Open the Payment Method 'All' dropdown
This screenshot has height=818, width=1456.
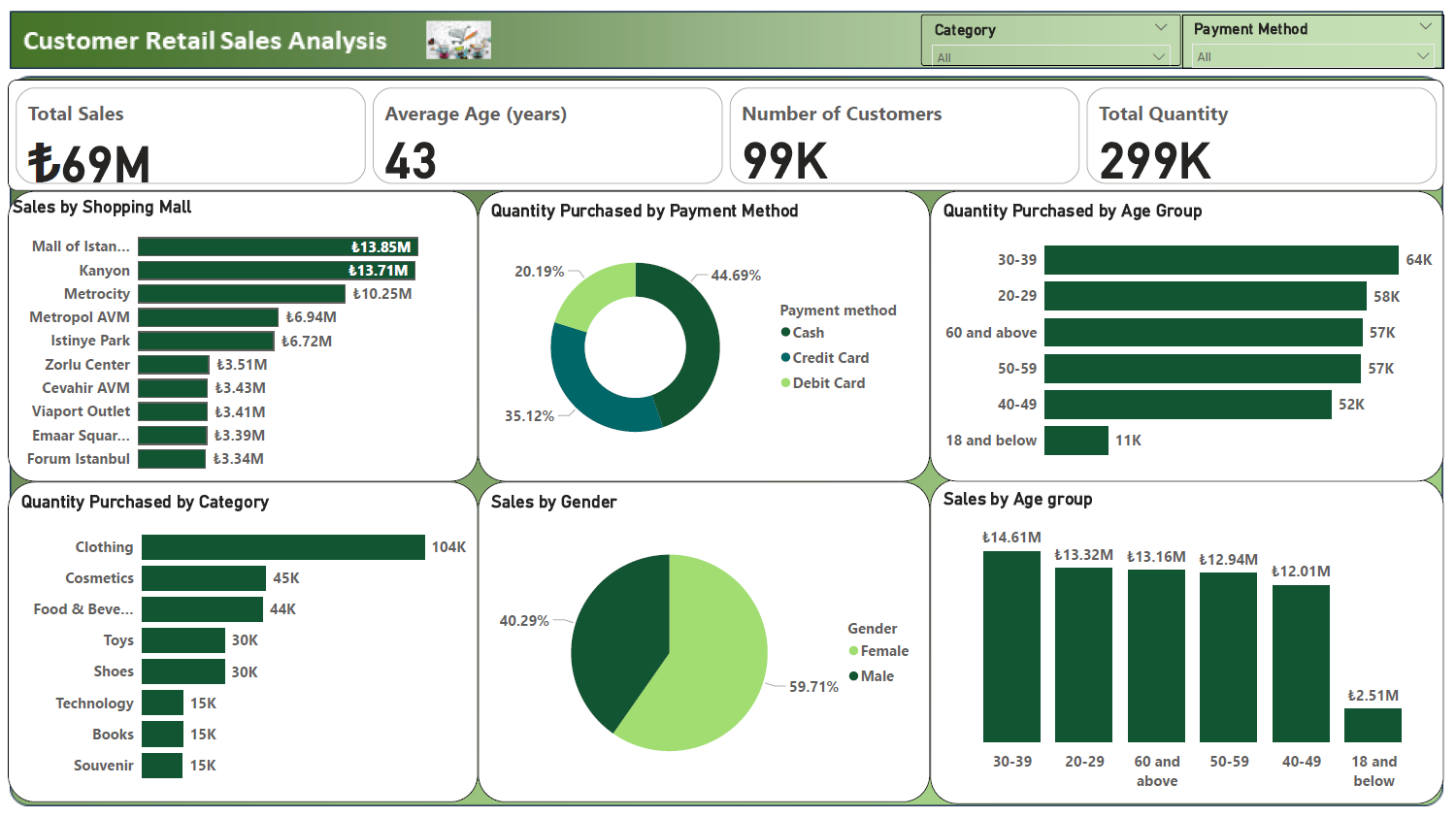[1310, 57]
